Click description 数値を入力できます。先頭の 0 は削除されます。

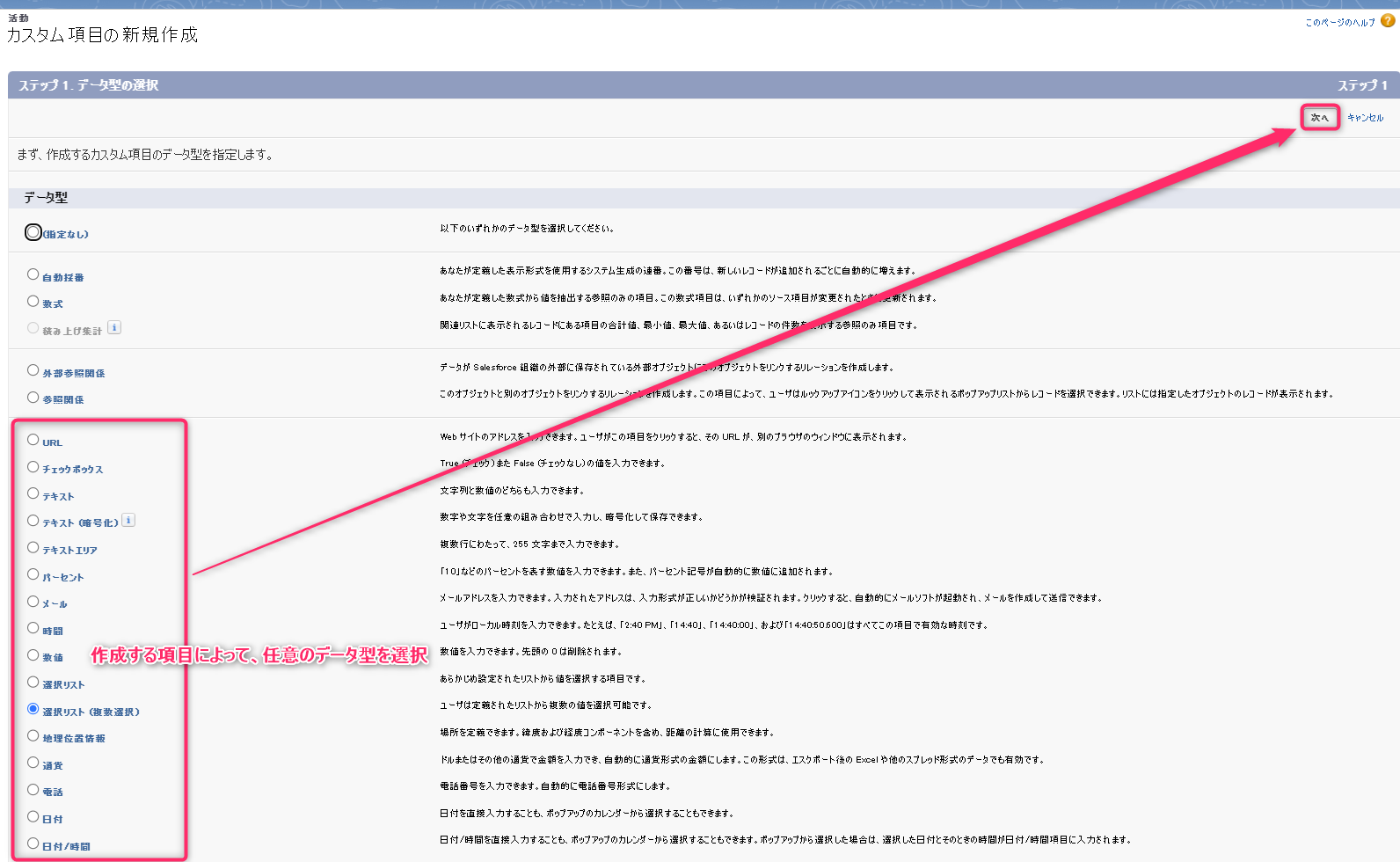point(531,652)
